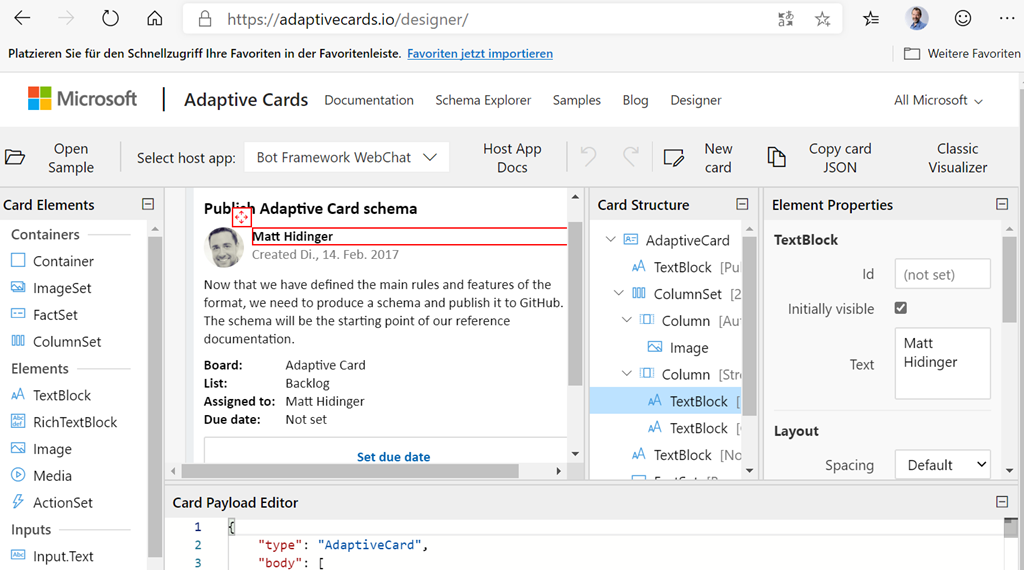1024x570 pixels.
Task: Select the ActionSet element icon
Action: pos(18,501)
